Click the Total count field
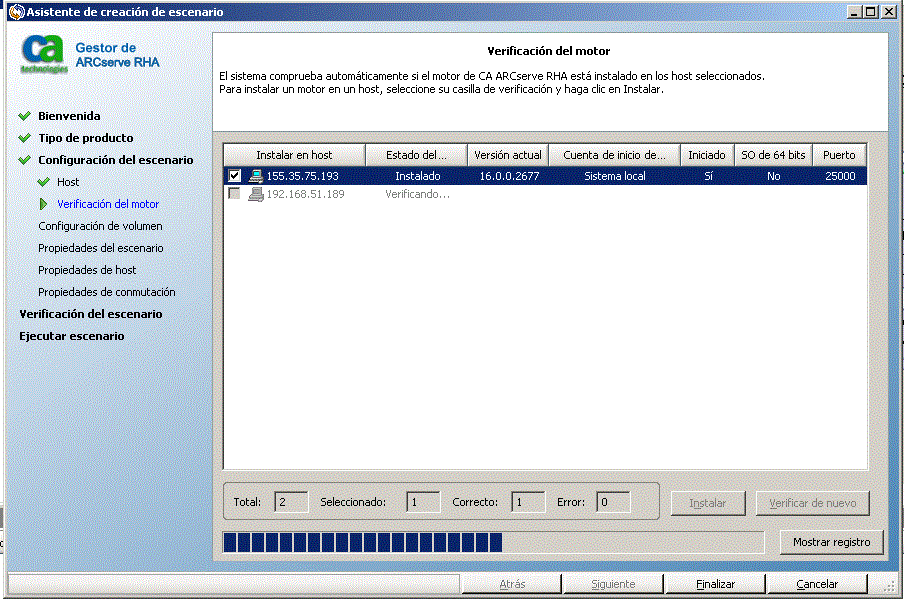Screen dimensions: 904x602 291,502
